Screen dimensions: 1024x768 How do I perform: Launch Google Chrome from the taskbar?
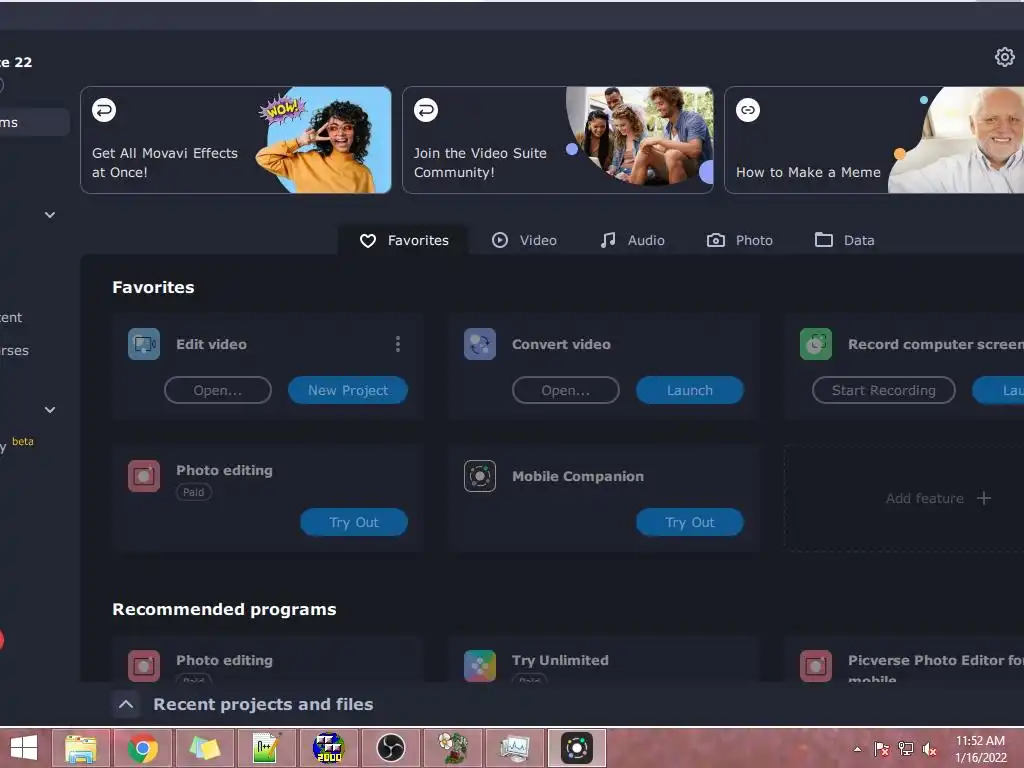142,748
